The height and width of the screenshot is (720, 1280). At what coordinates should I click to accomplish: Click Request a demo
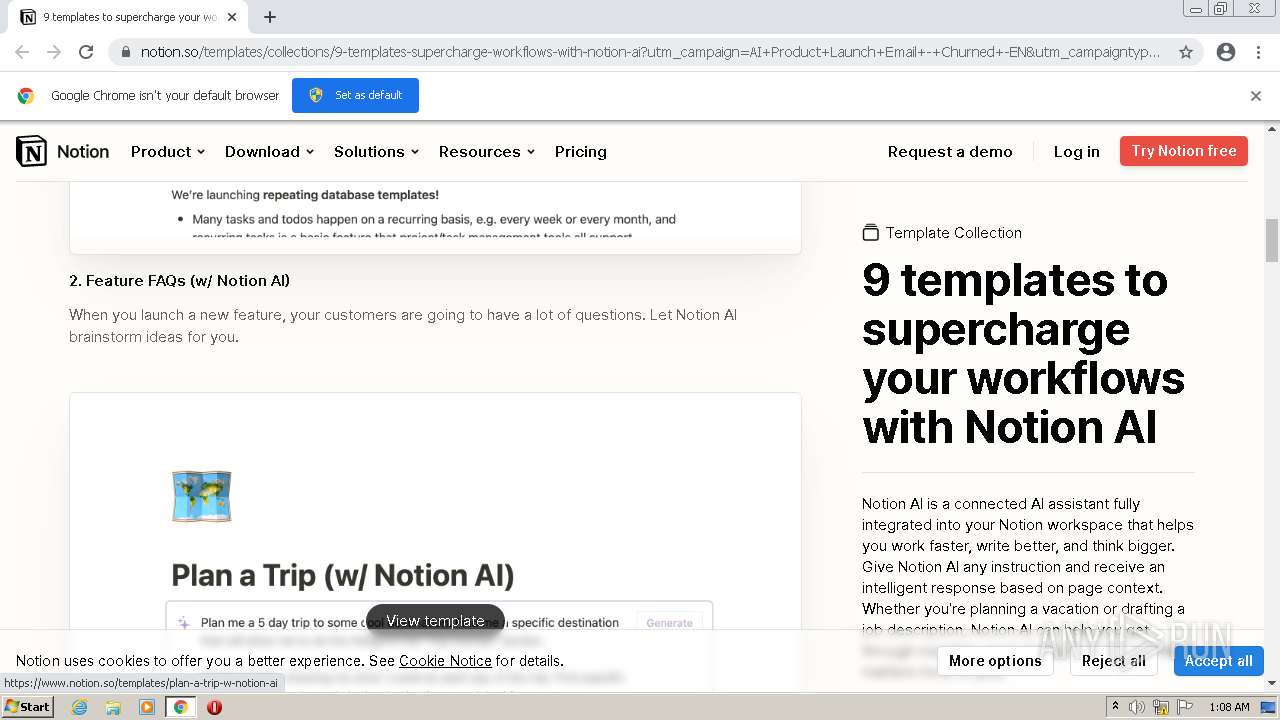pos(950,152)
